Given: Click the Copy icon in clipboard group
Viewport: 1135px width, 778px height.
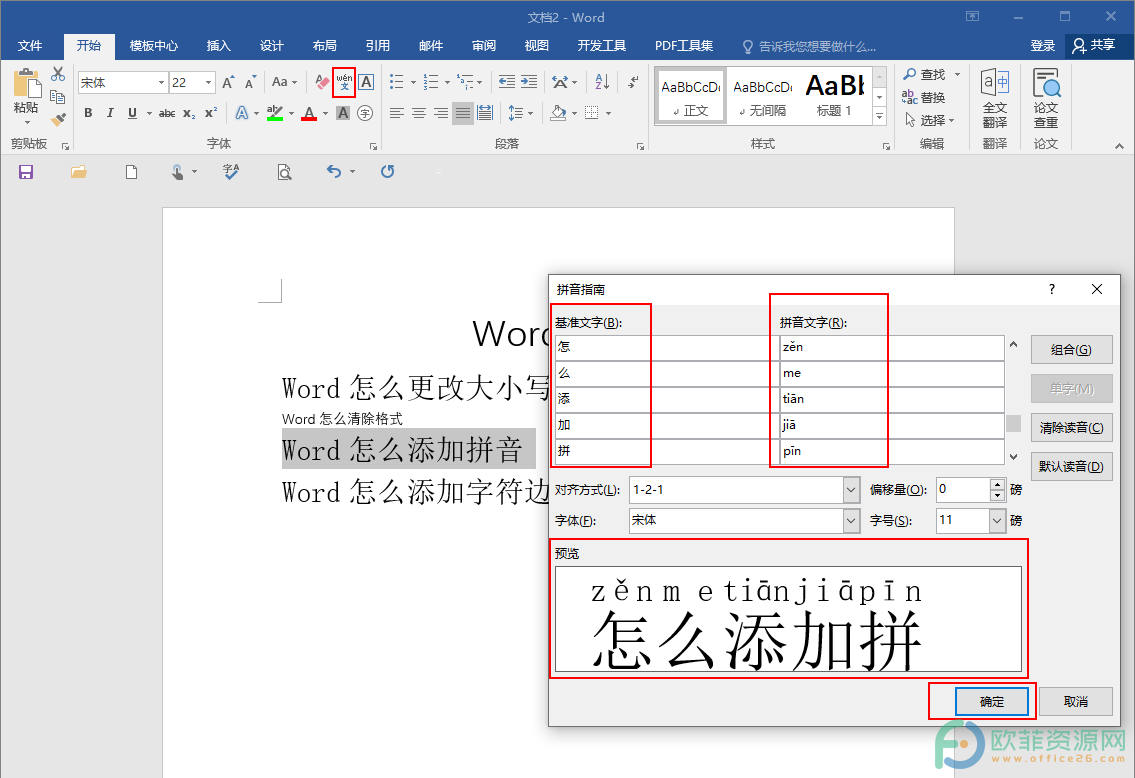Looking at the screenshot, I should [58, 96].
